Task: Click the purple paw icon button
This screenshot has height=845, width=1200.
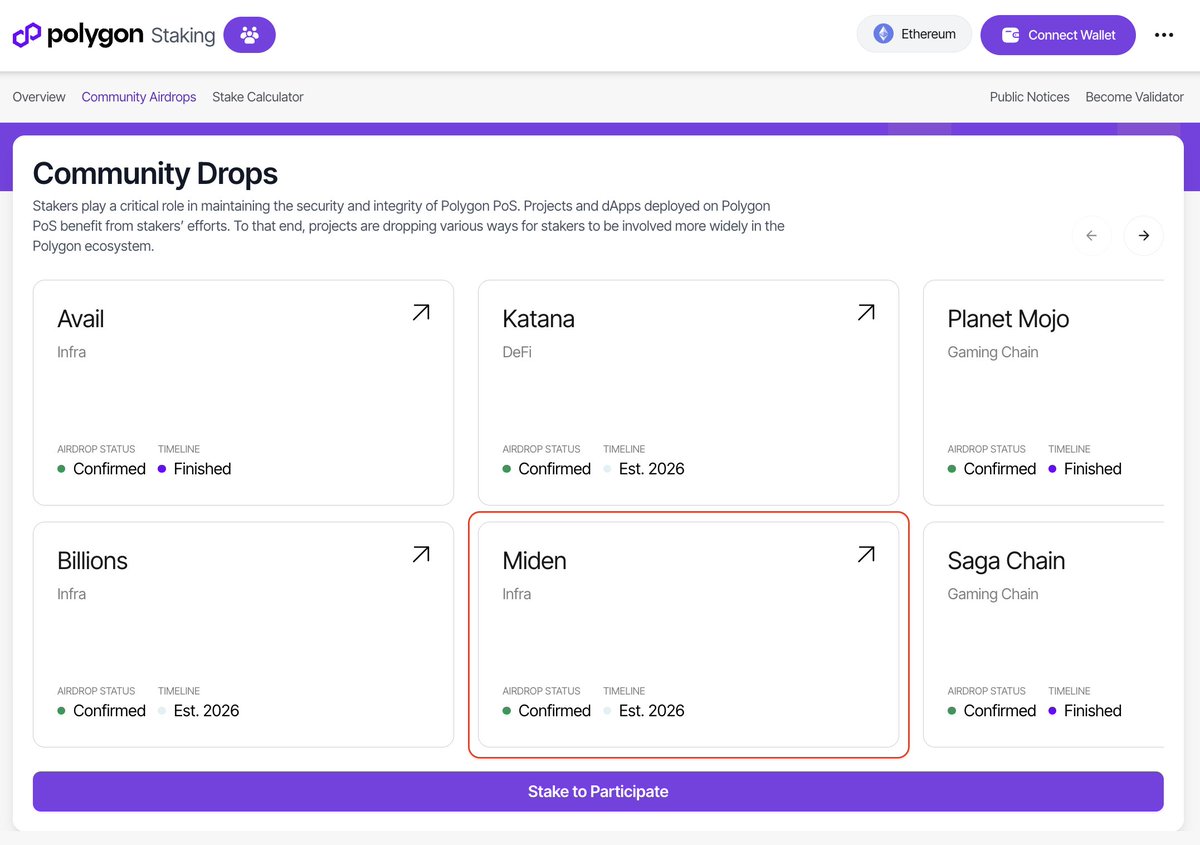Action: click(249, 35)
